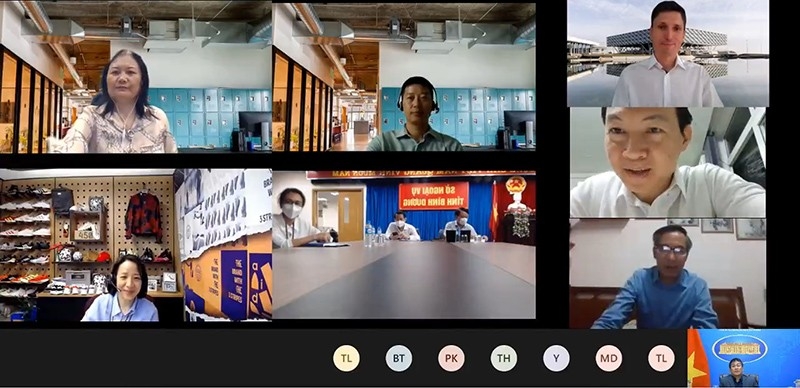Open the Bình Dương conference room video
This screenshot has width=800, height=388.
click(404, 245)
